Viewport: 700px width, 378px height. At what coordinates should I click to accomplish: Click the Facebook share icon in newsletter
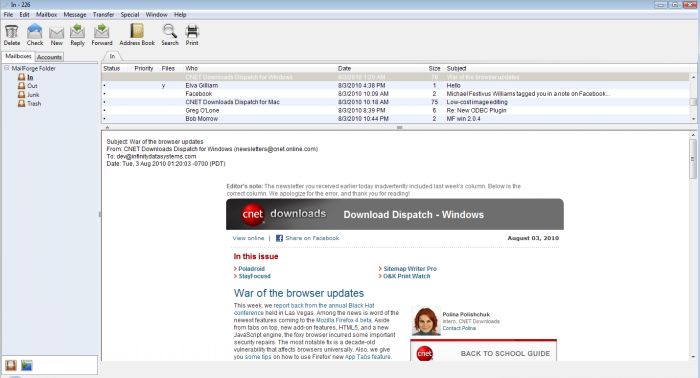tap(279, 238)
